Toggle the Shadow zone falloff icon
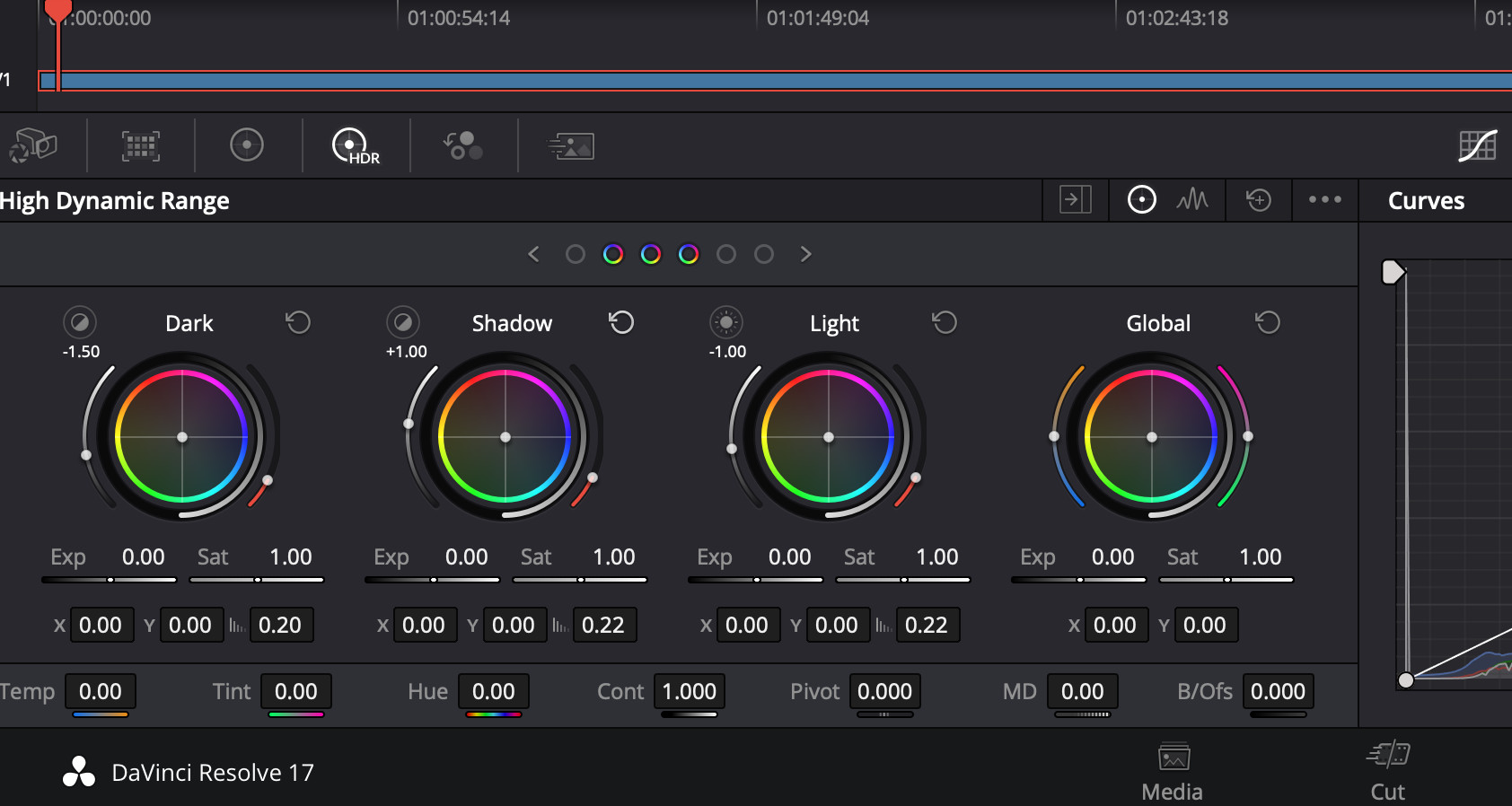 403,322
